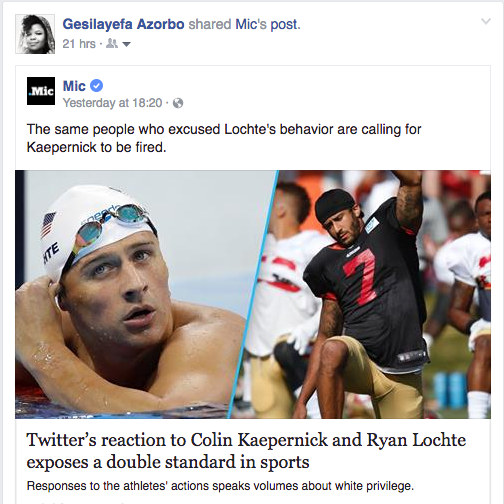Image resolution: width=504 pixels, height=504 pixels.
Task: Select the post text about Lochte's behavior
Action: [224, 138]
